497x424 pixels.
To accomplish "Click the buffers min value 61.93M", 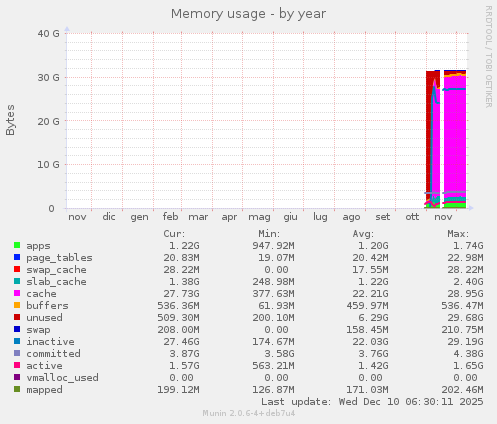I will [276, 306].
